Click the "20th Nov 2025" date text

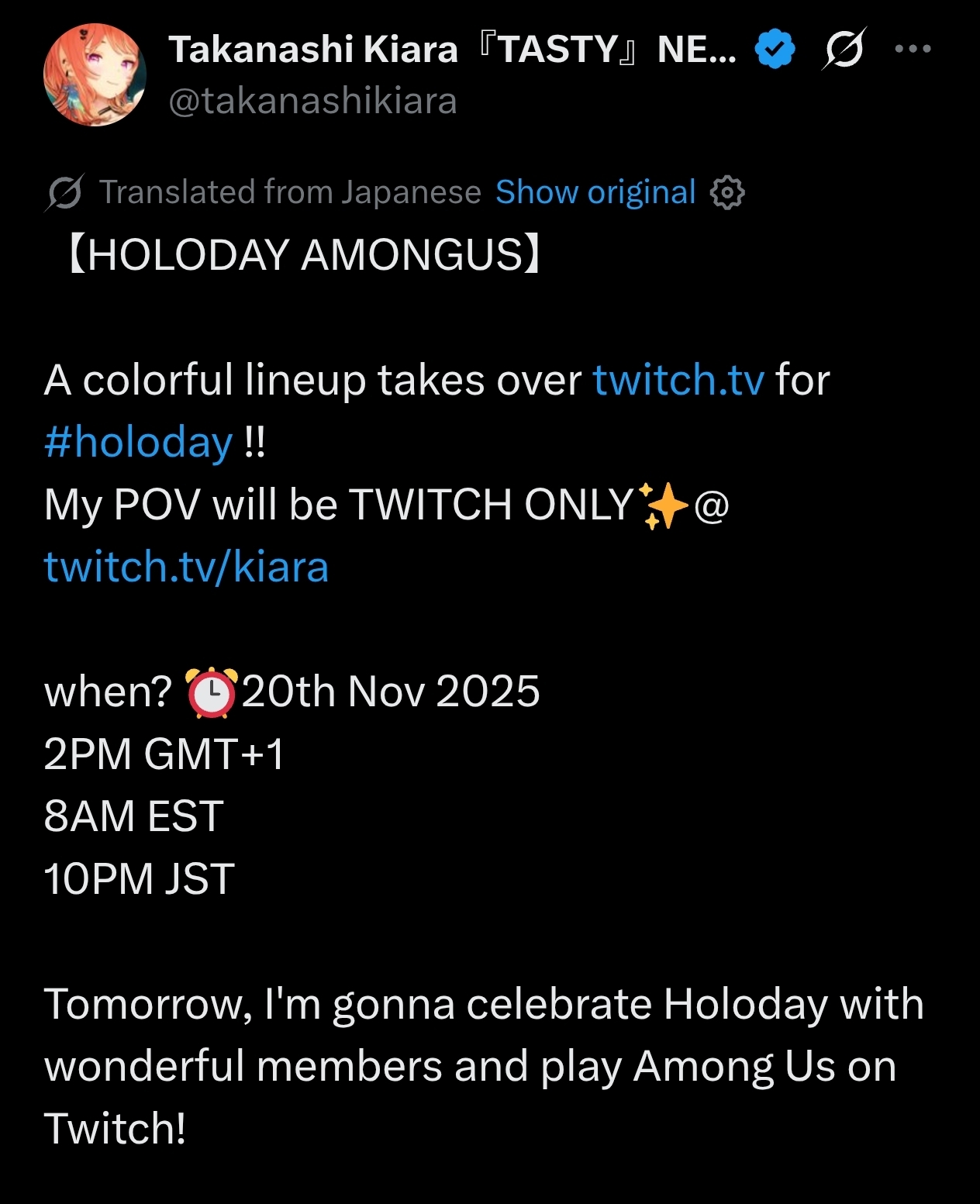click(x=391, y=692)
